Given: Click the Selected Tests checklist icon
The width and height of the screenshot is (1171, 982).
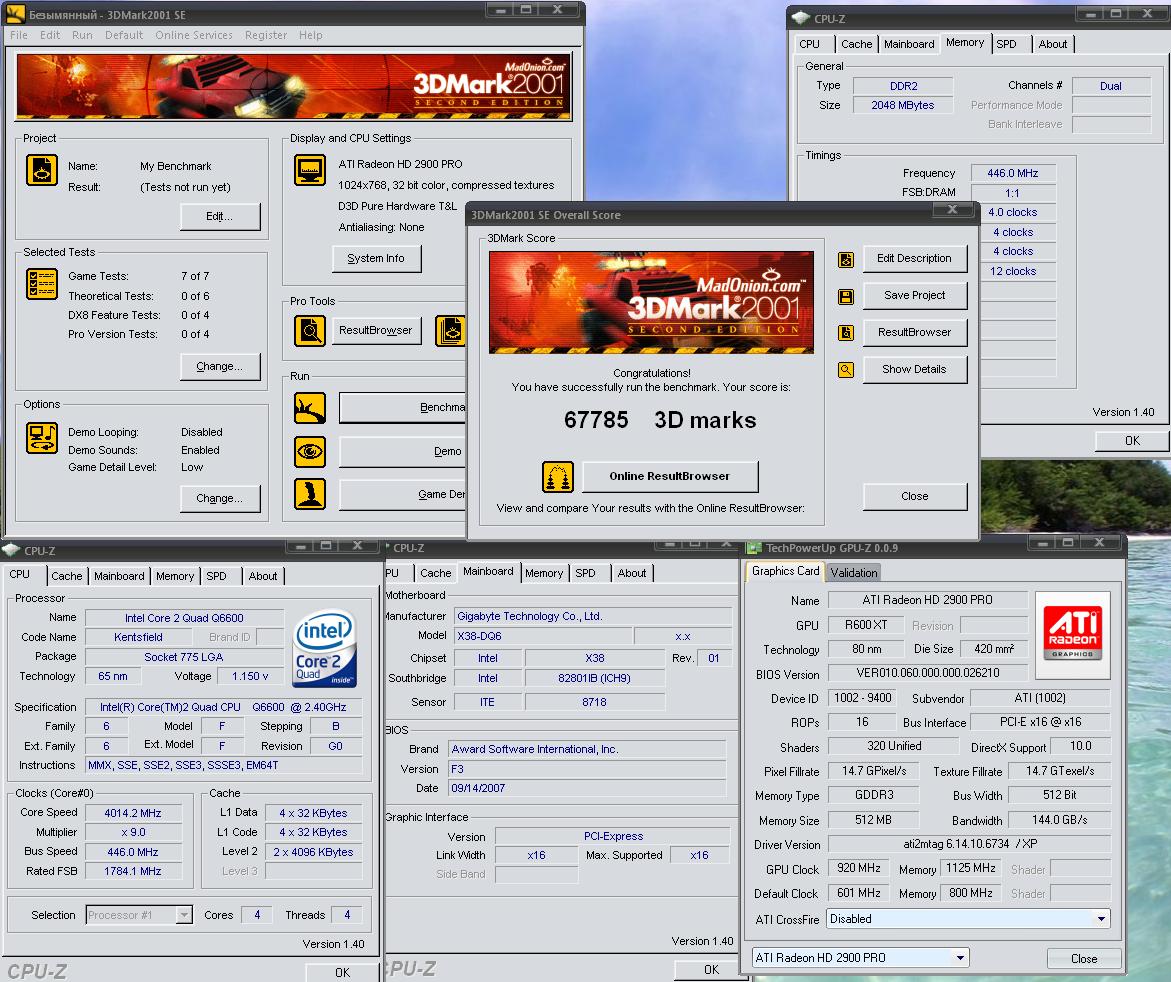Looking at the screenshot, I should 42,284.
